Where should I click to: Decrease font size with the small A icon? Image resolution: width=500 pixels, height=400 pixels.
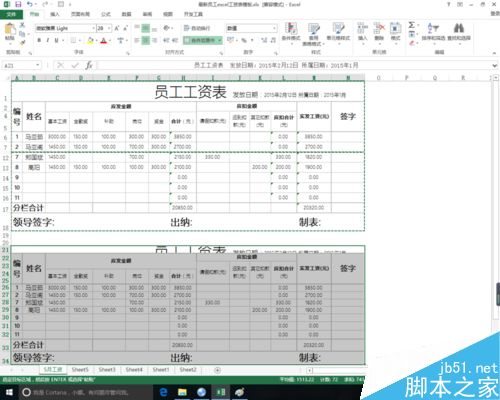(126, 28)
